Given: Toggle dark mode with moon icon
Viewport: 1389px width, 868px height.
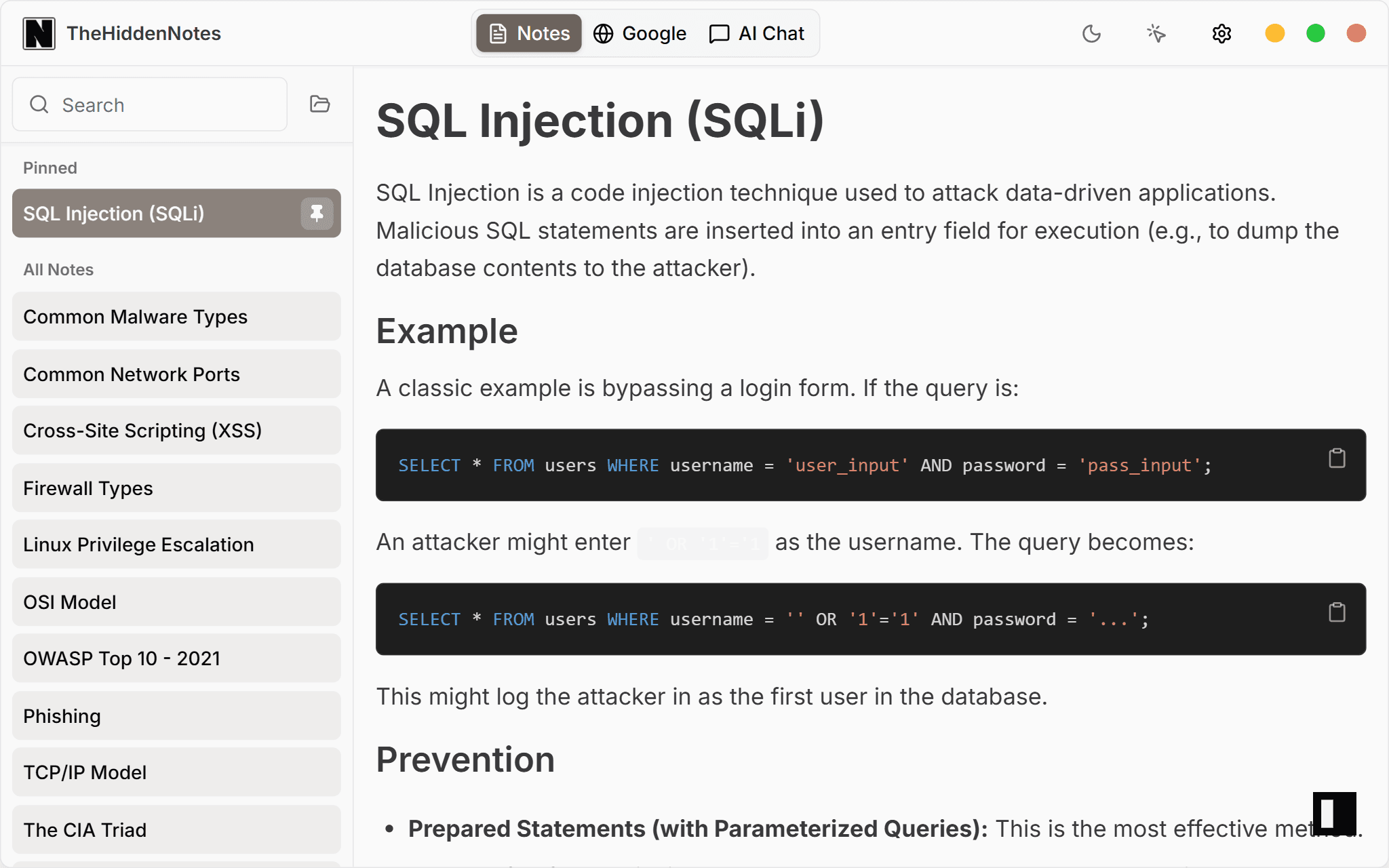Looking at the screenshot, I should (x=1091, y=33).
